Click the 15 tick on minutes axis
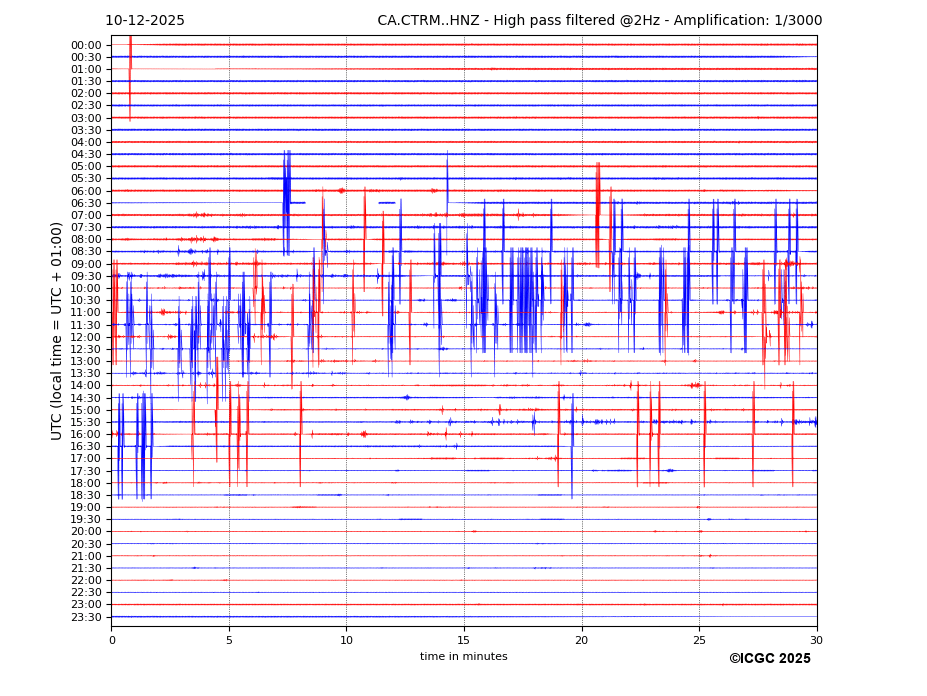The width and height of the screenshot is (927, 696). tap(464, 640)
